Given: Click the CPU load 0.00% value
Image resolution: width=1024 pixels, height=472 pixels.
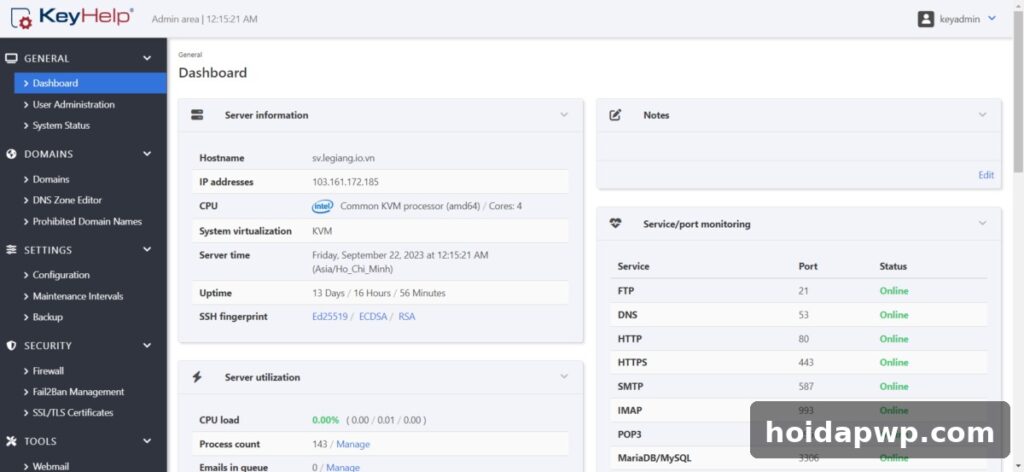Looking at the screenshot, I should point(325,420).
